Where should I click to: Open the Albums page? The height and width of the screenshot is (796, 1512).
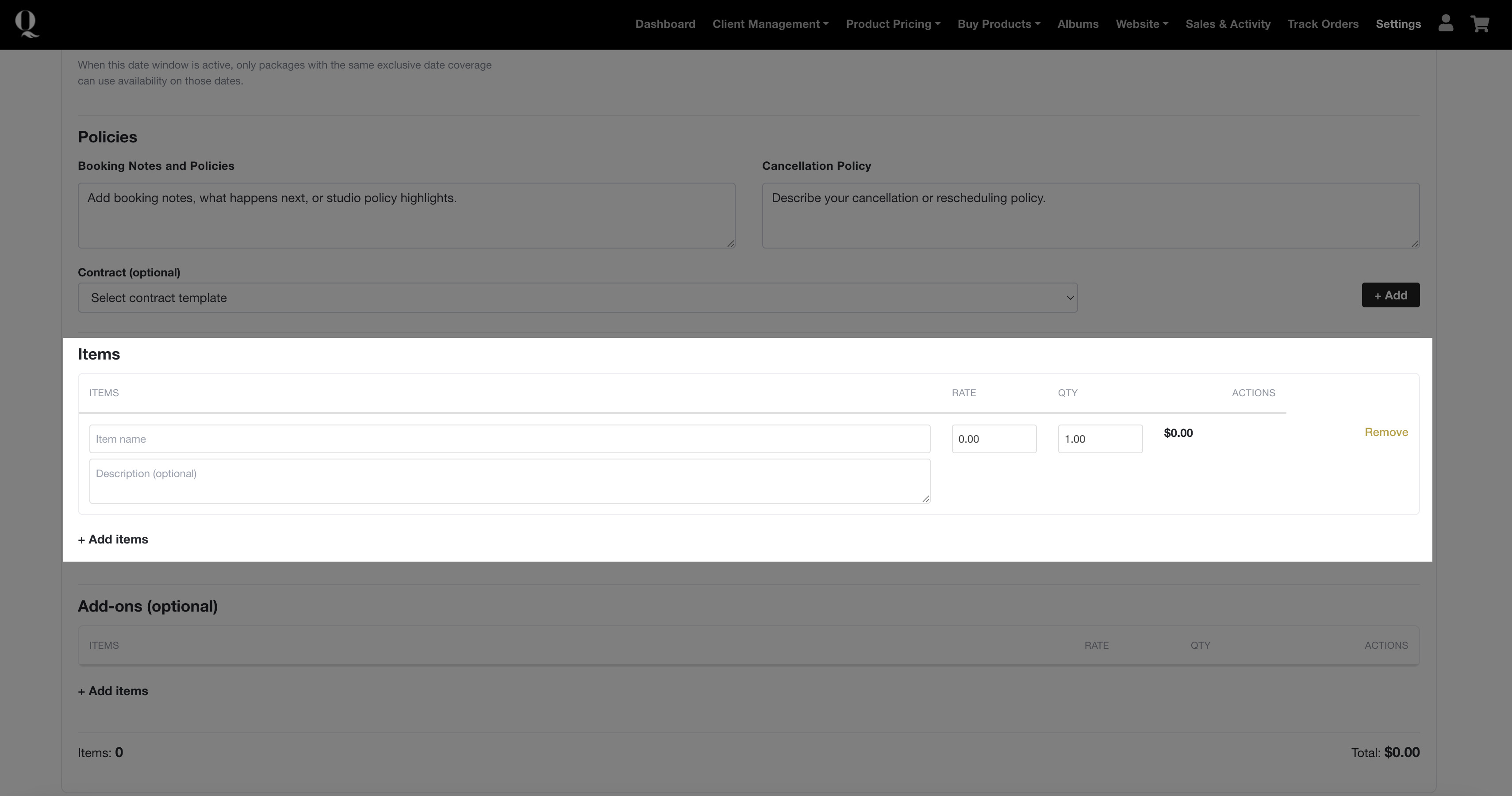[1078, 24]
